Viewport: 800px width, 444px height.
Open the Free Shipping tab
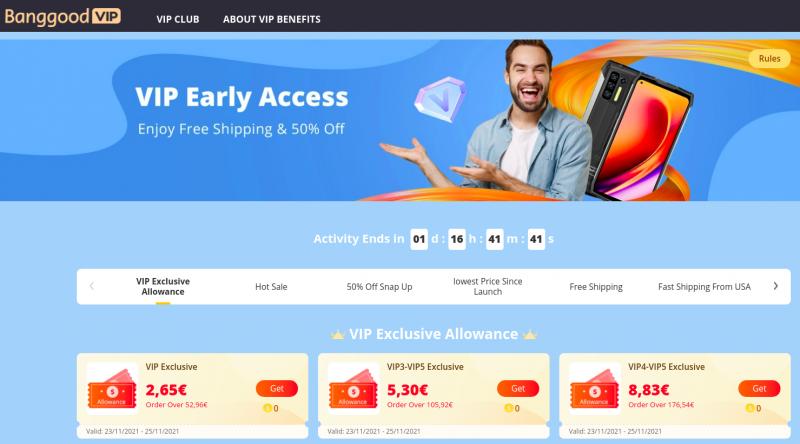(x=596, y=287)
